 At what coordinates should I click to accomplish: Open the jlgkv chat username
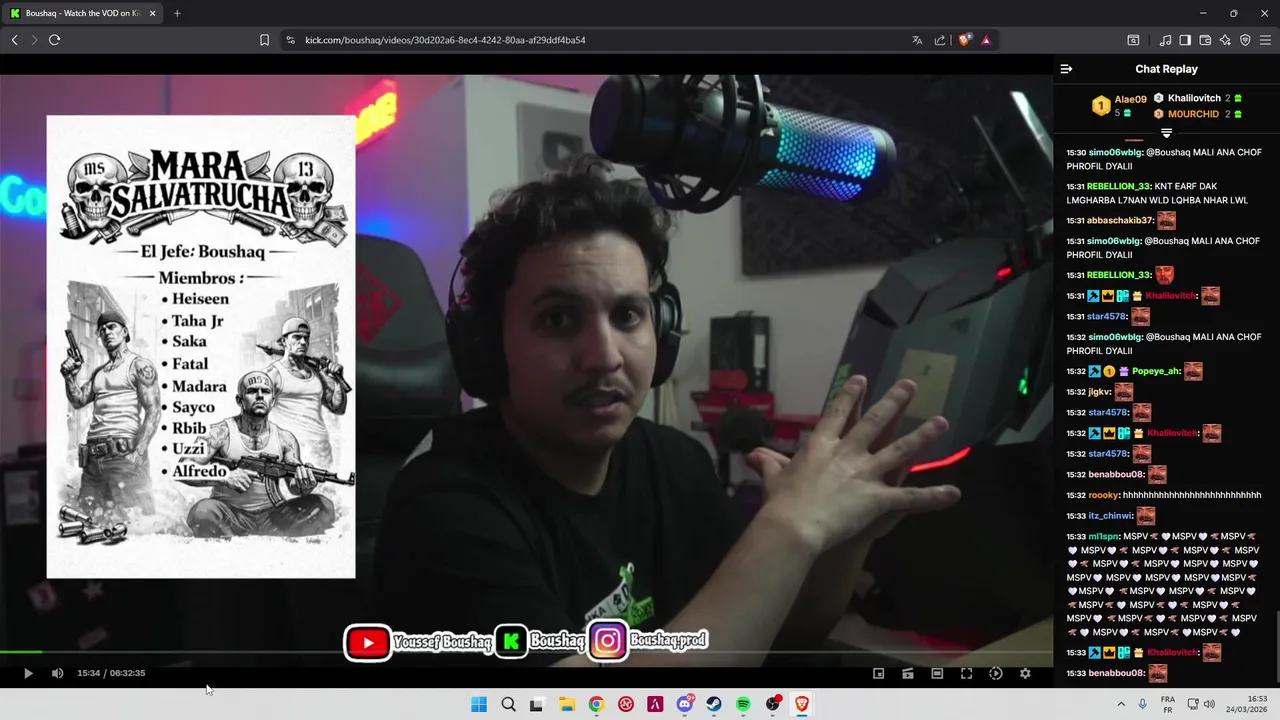[x=1099, y=392]
